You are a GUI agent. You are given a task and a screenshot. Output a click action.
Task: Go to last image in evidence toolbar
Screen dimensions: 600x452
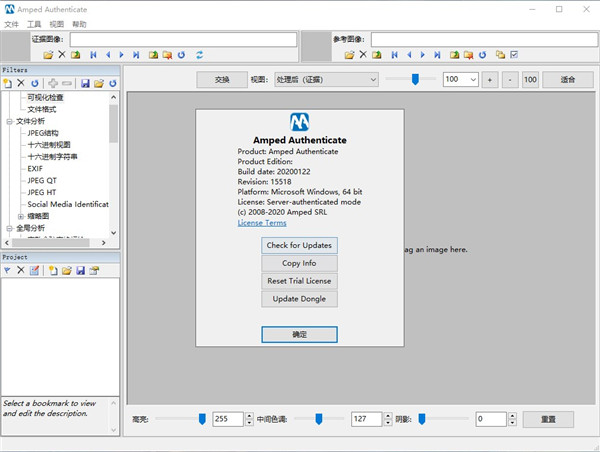(136, 55)
